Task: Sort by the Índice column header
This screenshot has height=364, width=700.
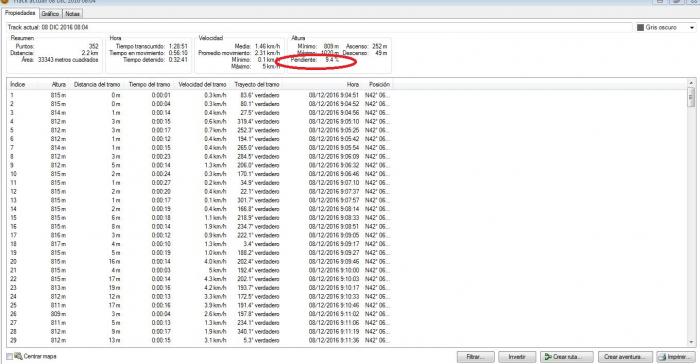Action: coord(18,84)
